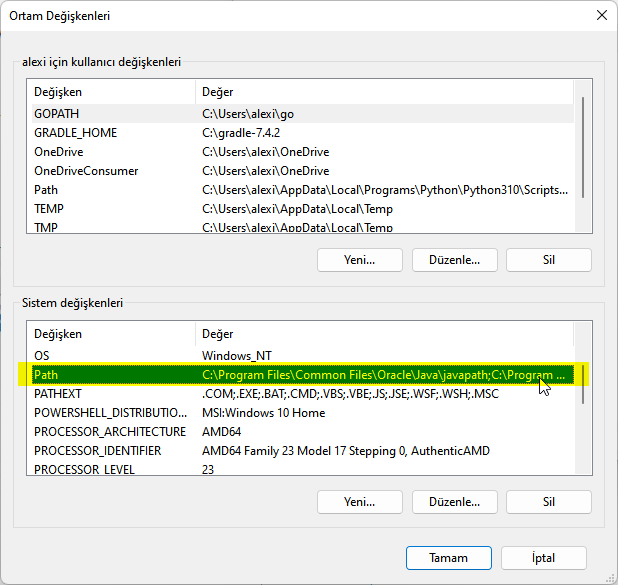Delete system variable using Sil button
The image size is (618, 585).
(x=548, y=502)
